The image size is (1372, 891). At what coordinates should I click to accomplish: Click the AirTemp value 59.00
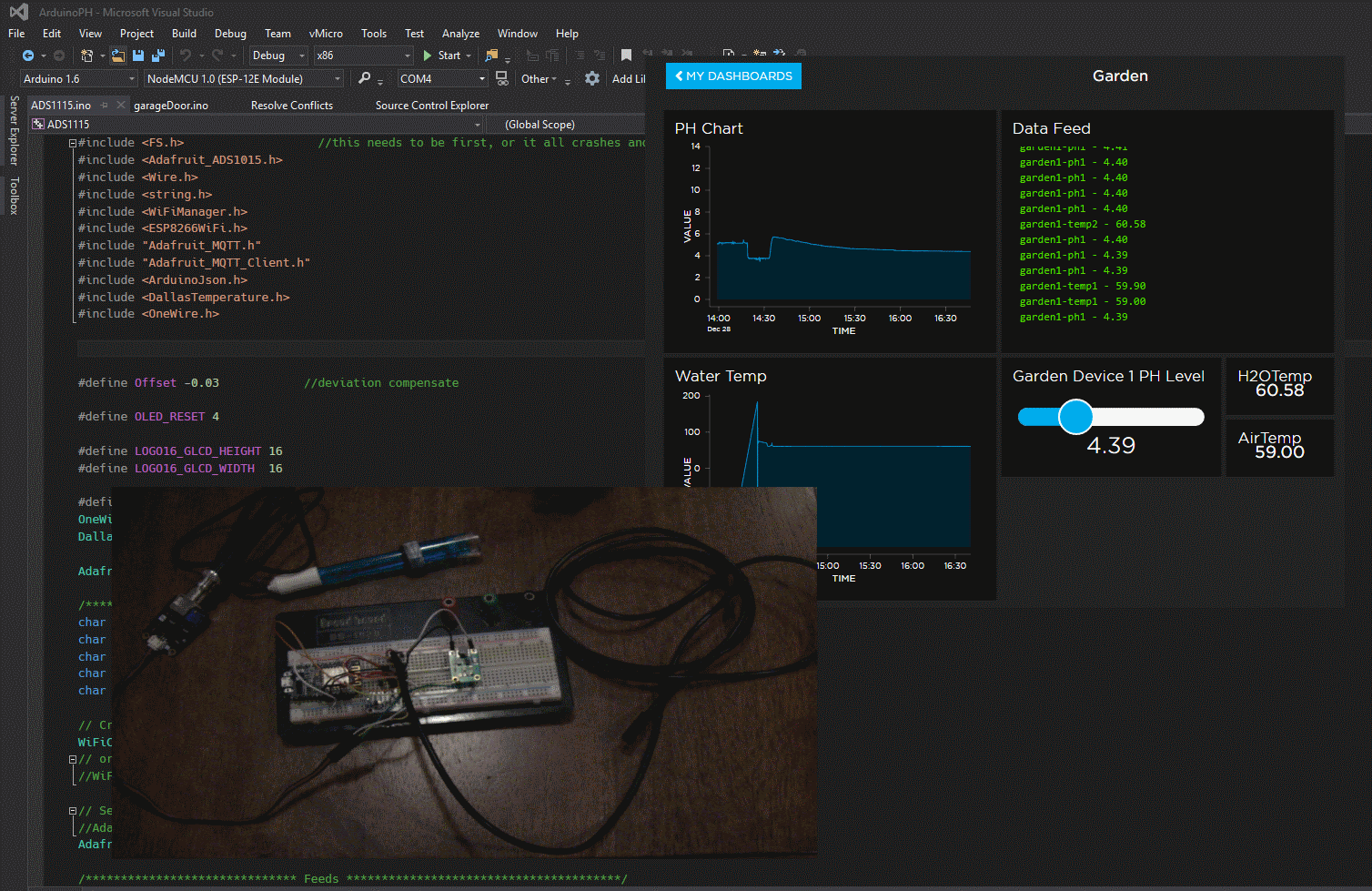[1279, 452]
